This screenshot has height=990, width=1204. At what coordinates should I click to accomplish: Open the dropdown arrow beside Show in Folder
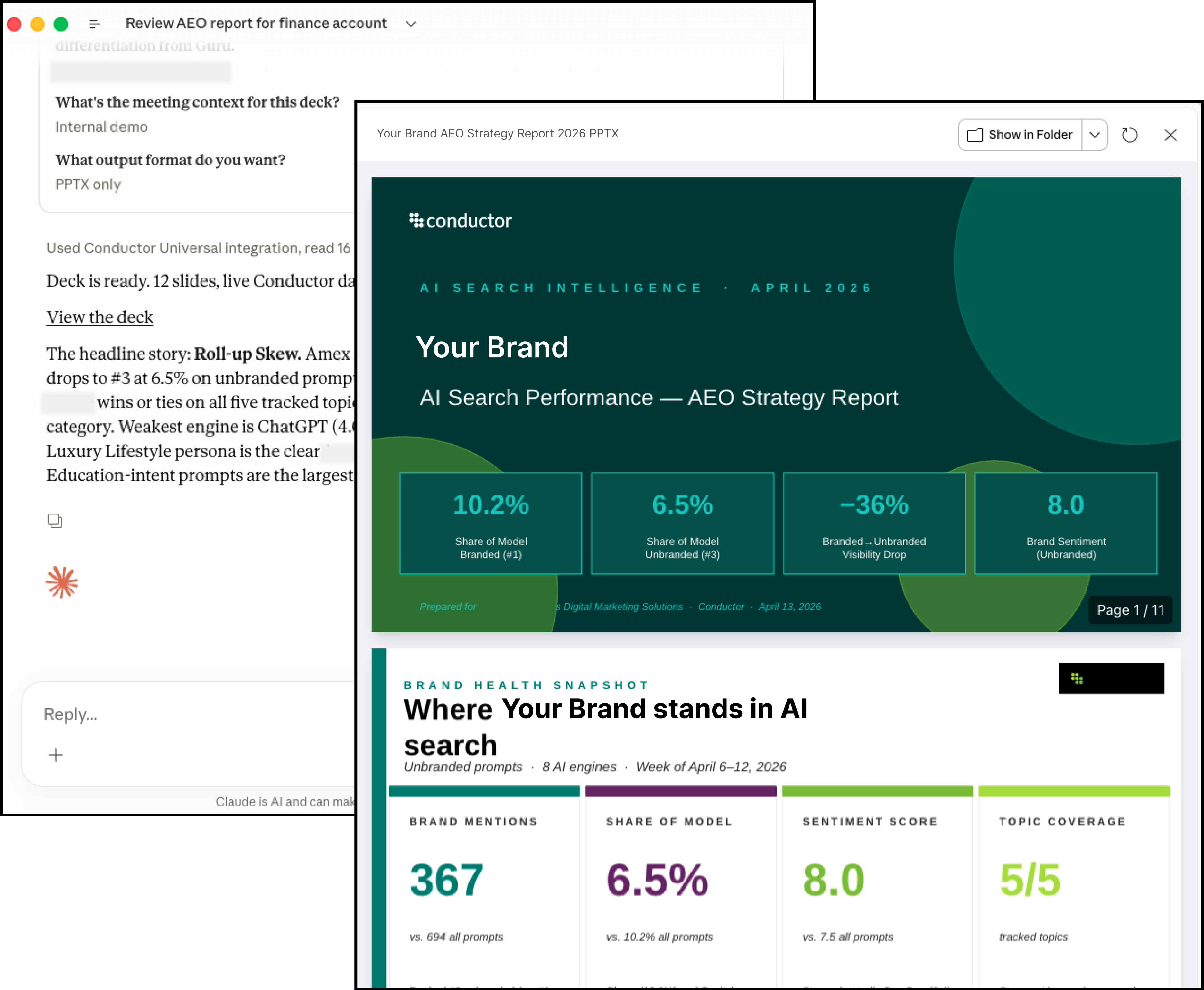[1094, 135]
